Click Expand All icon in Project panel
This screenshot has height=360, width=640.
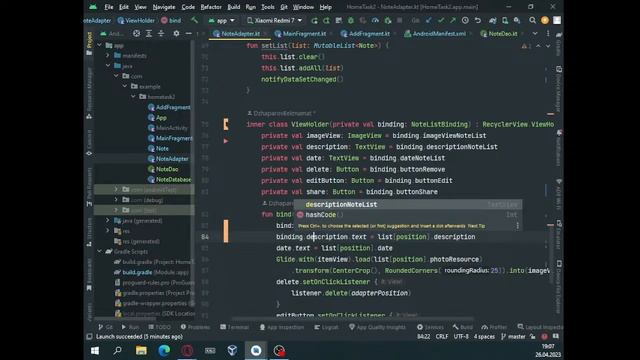pyautogui.click(x=149, y=33)
